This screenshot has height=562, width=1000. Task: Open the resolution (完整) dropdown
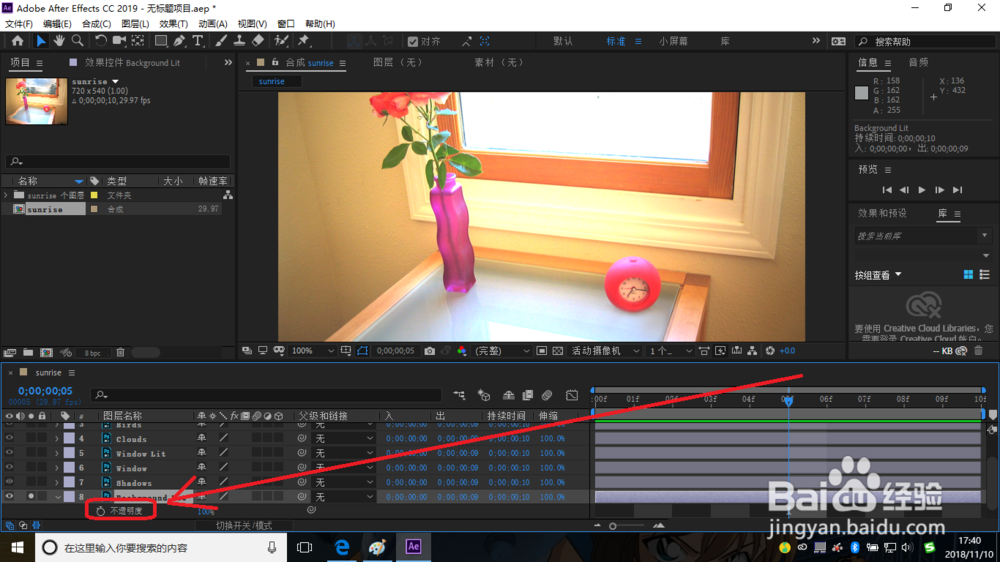[x=503, y=351]
